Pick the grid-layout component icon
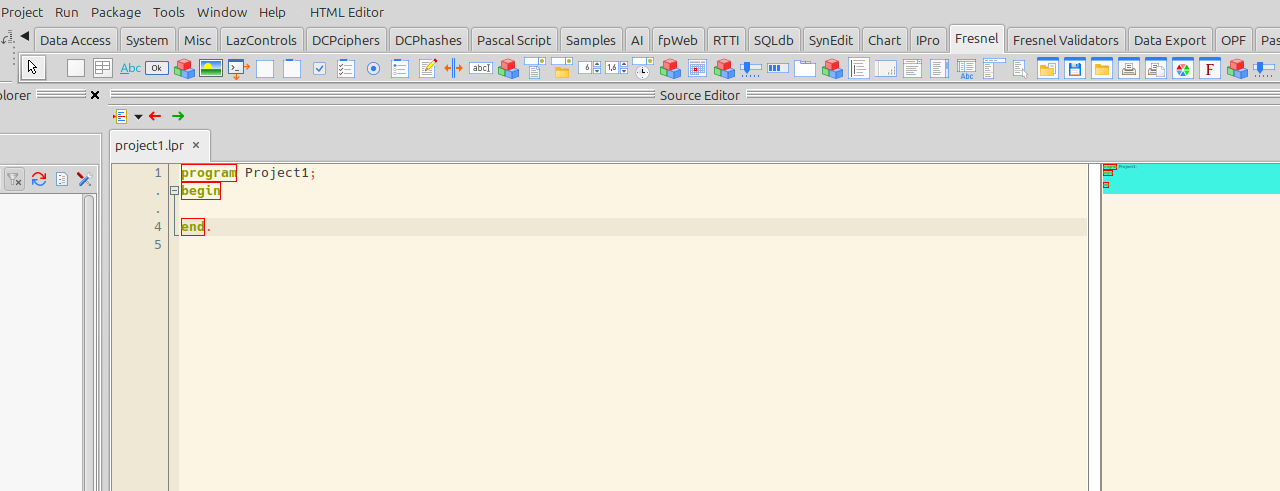This screenshot has width=1280, height=491. [103, 68]
